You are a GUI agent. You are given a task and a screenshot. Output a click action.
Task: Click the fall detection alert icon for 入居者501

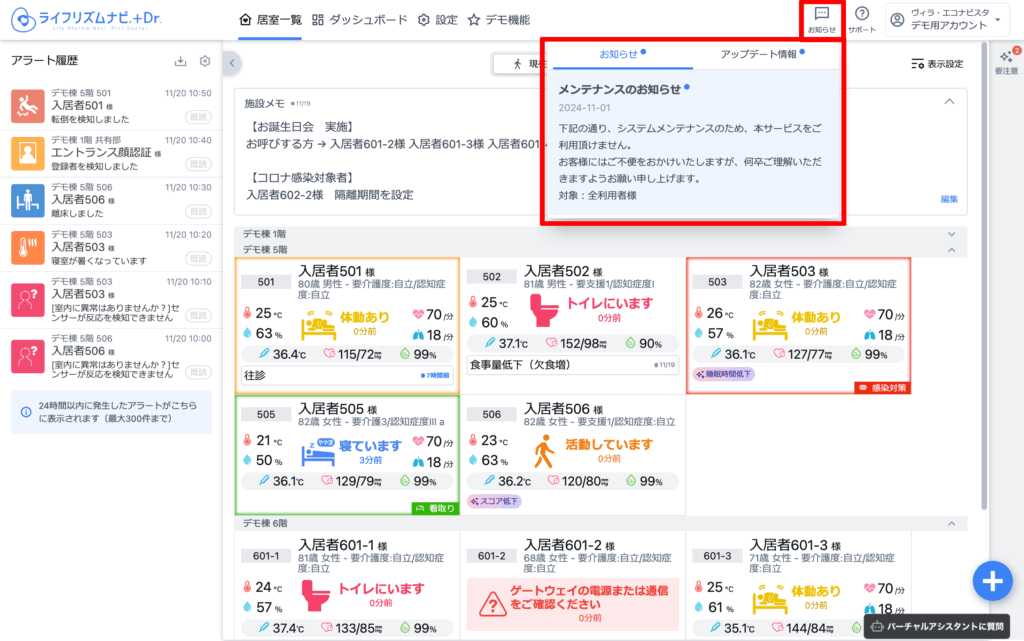[x=27, y=106]
